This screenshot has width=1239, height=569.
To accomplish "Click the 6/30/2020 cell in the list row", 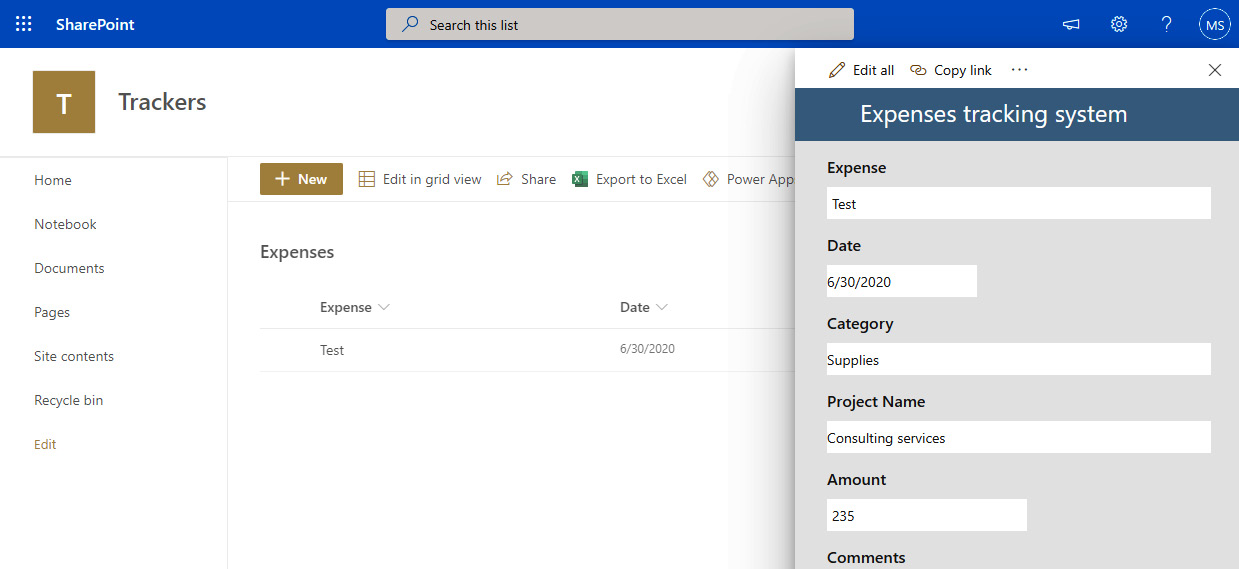I will pyautogui.click(x=647, y=349).
